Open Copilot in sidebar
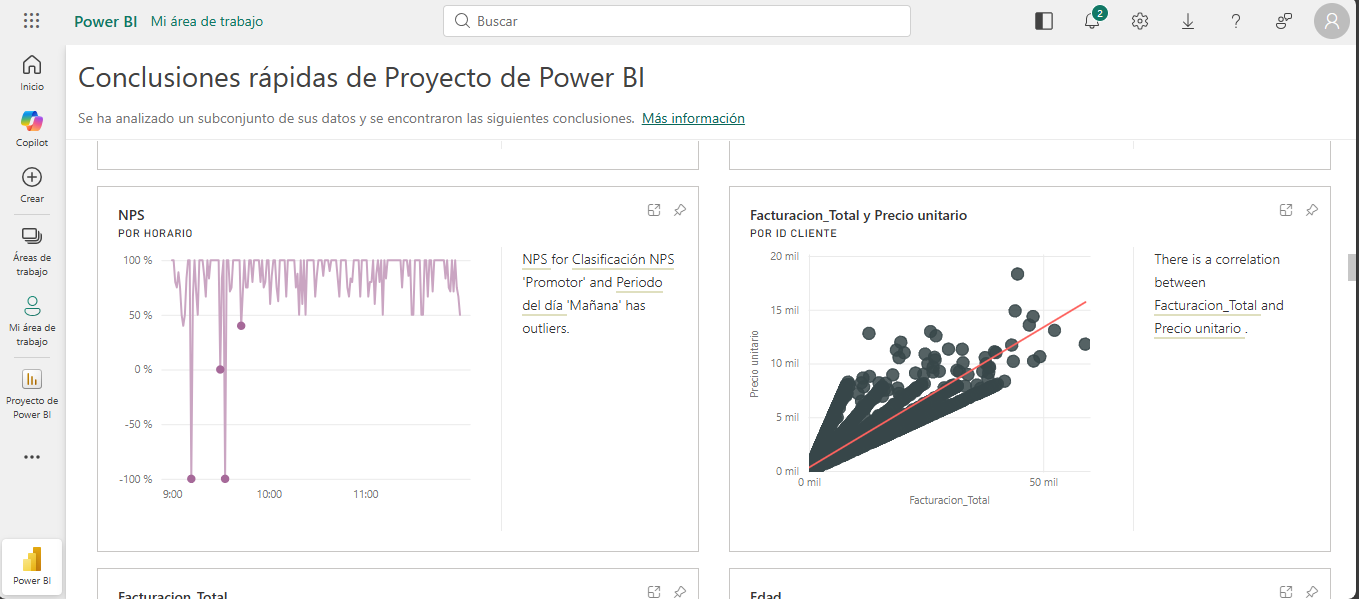The height and width of the screenshot is (599, 1359). point(32,129)
